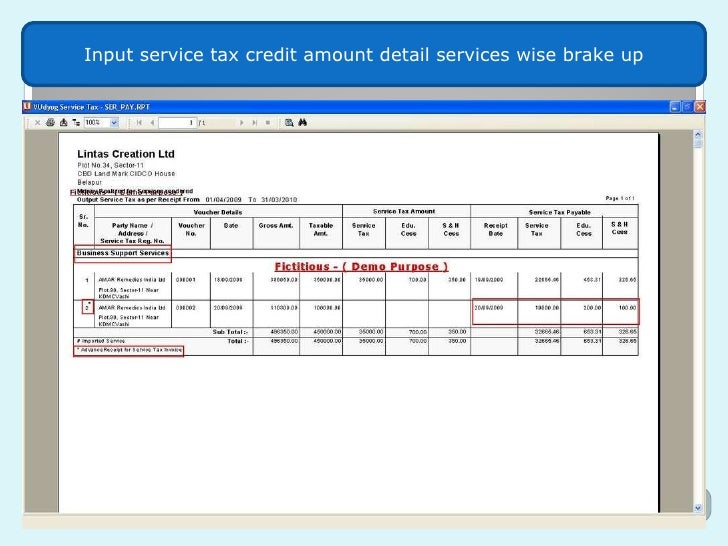The height and width of the screenshot is (546, 728).
Task: Go to previous page arrow
Action: pos(152,123)
